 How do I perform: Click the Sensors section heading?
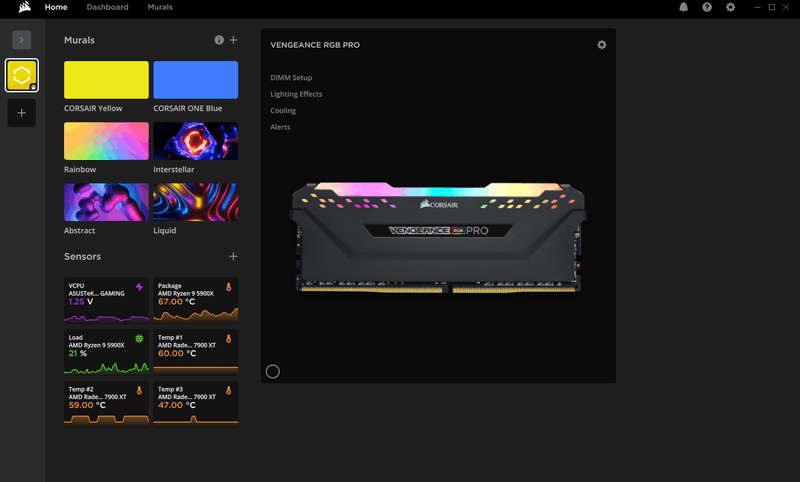[82, 256]
